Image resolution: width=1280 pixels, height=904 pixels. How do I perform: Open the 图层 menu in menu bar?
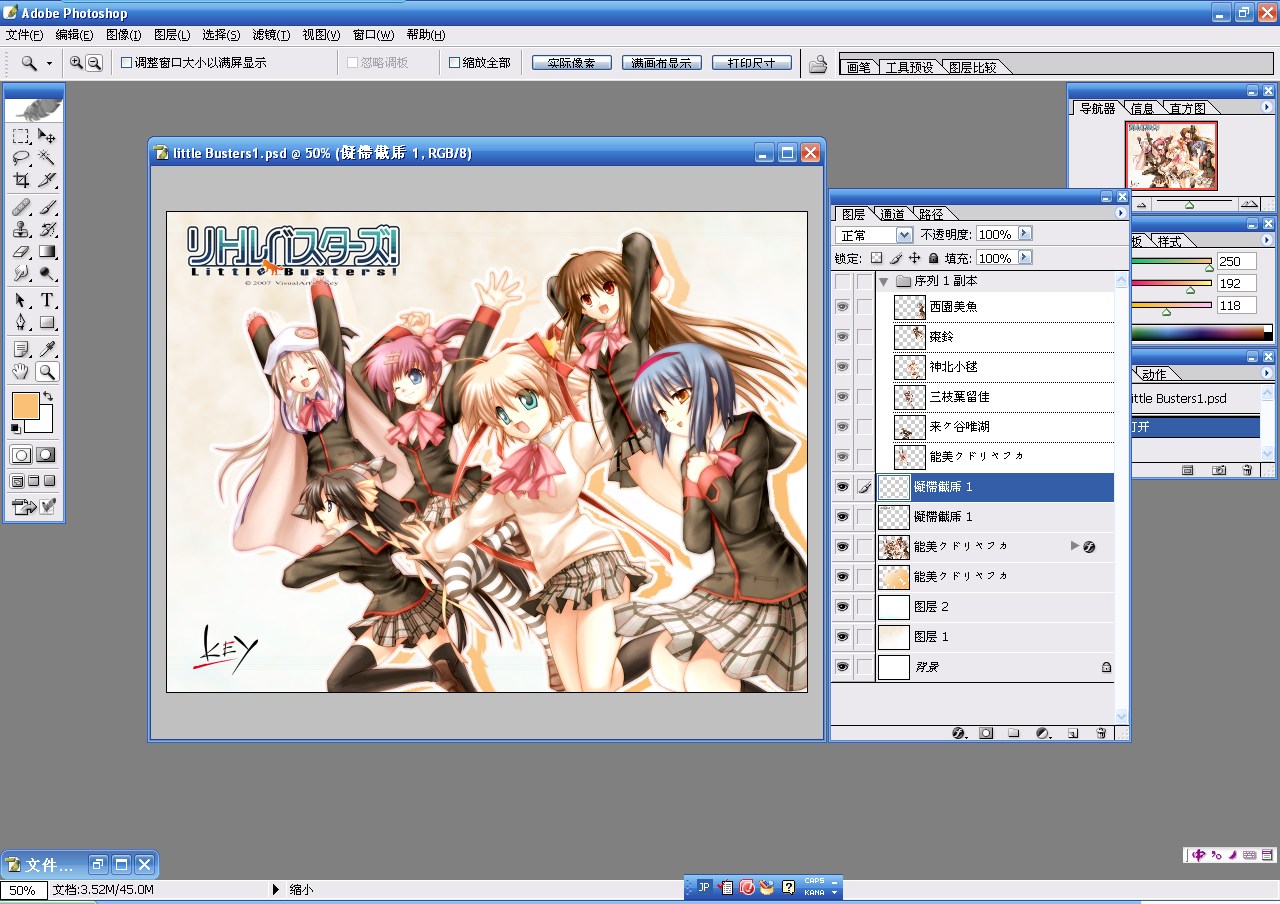[172, 35]
